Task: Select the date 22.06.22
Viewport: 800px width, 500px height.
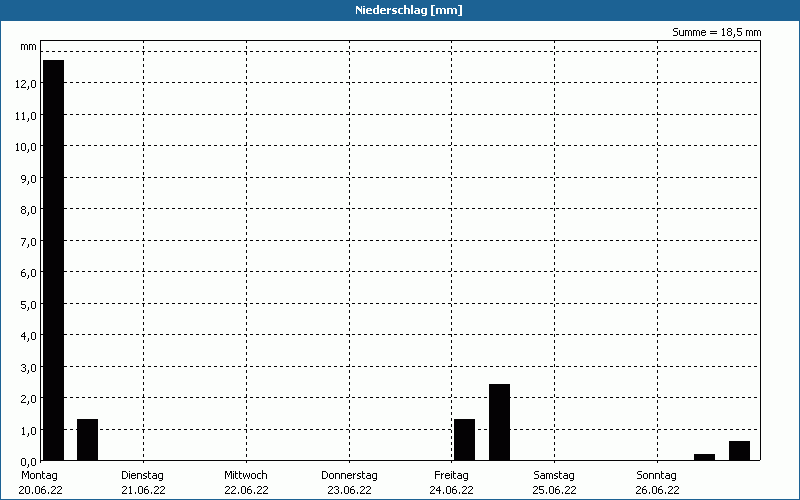Action: pos(246,490)
